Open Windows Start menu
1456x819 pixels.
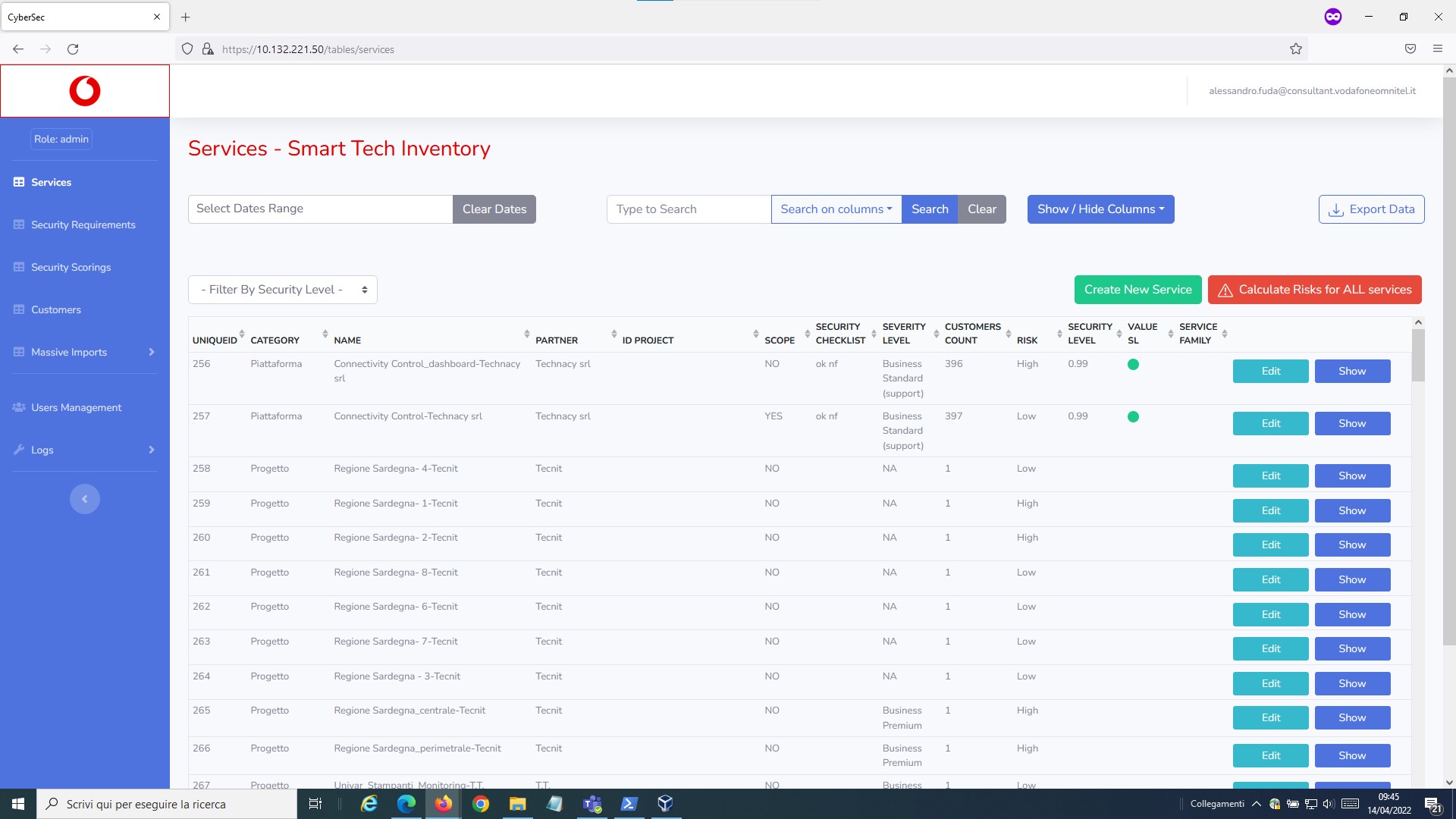point(18,804)
